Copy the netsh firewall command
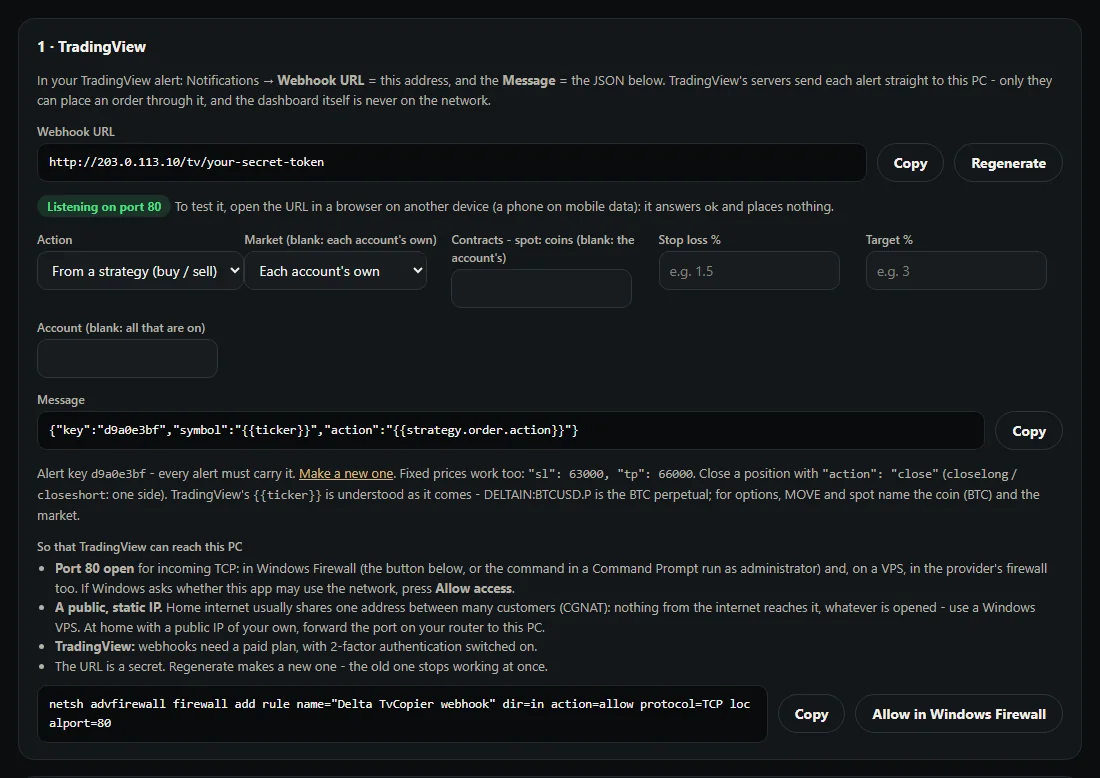This screenshot has height=778, width=1100. (811, 714)
